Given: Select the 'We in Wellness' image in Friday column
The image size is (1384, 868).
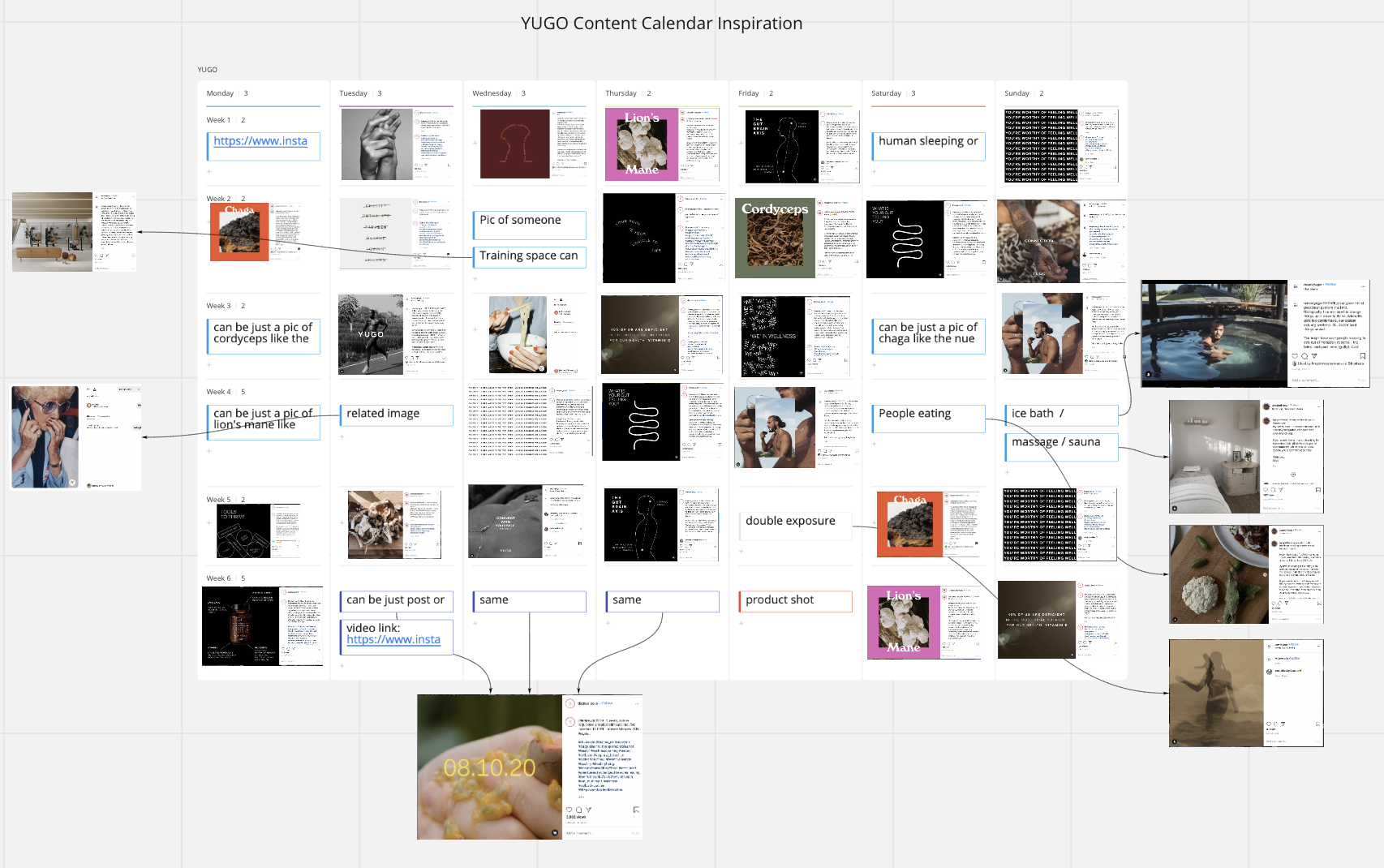Looking at the screenshot, I should (795, 337).
